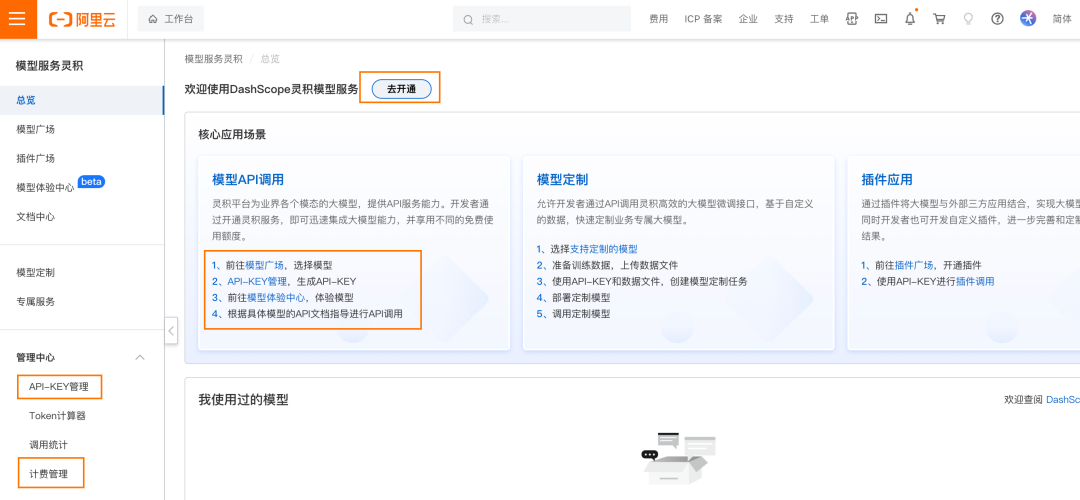Click the 插件调用 link
The width and height of the screenshot is (1080, 500).
(x=975, y=281)
